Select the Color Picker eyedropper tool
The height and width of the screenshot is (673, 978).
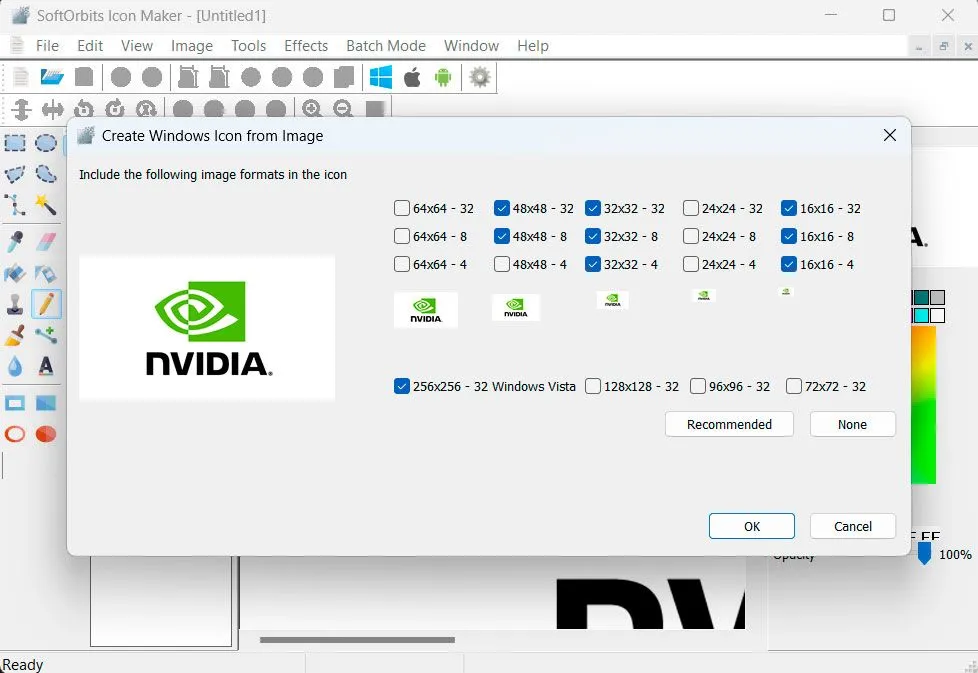pyautogui.click(x=15, y=242)
